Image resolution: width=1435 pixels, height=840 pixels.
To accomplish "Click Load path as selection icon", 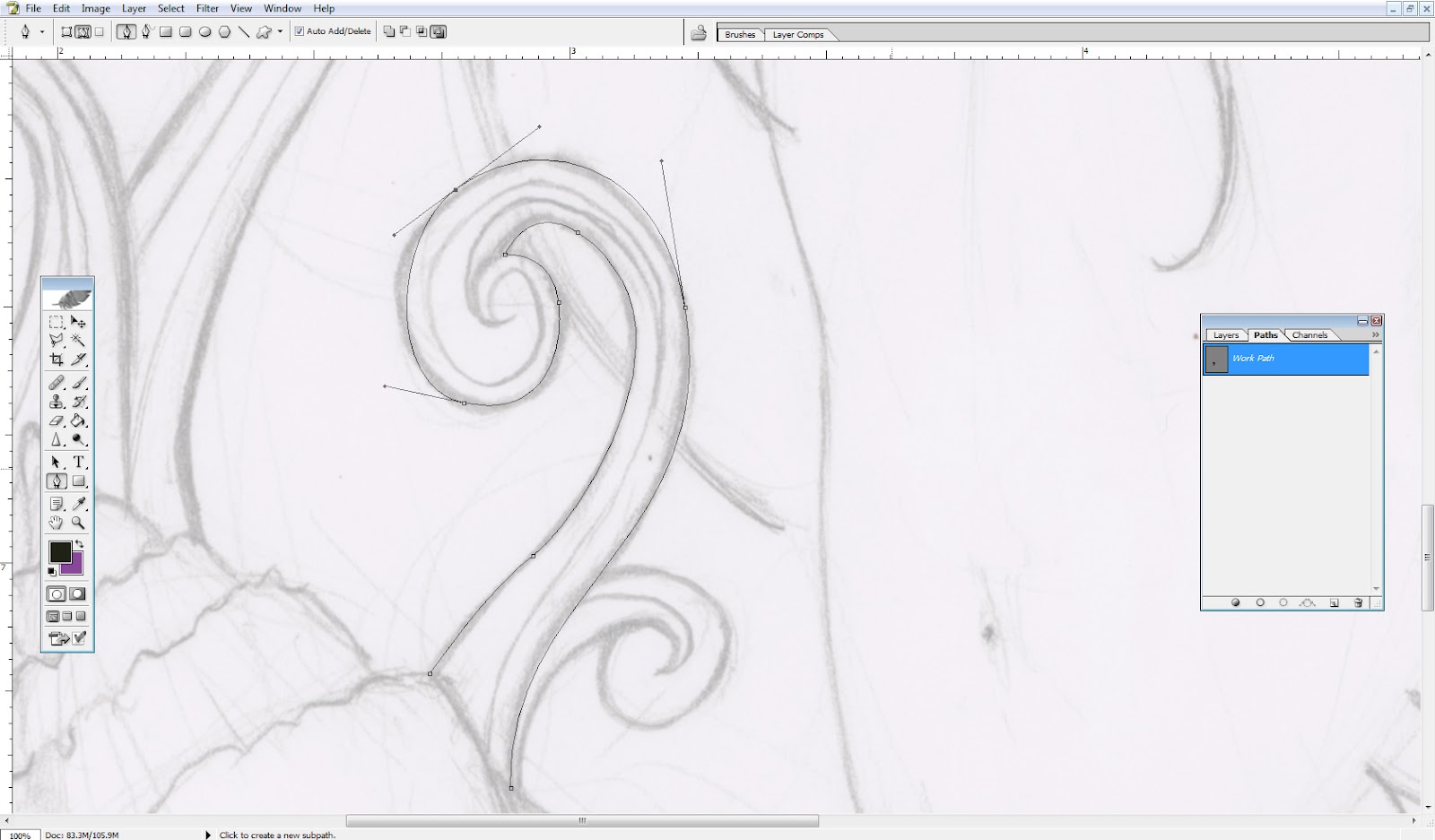I will [1283, 602].
